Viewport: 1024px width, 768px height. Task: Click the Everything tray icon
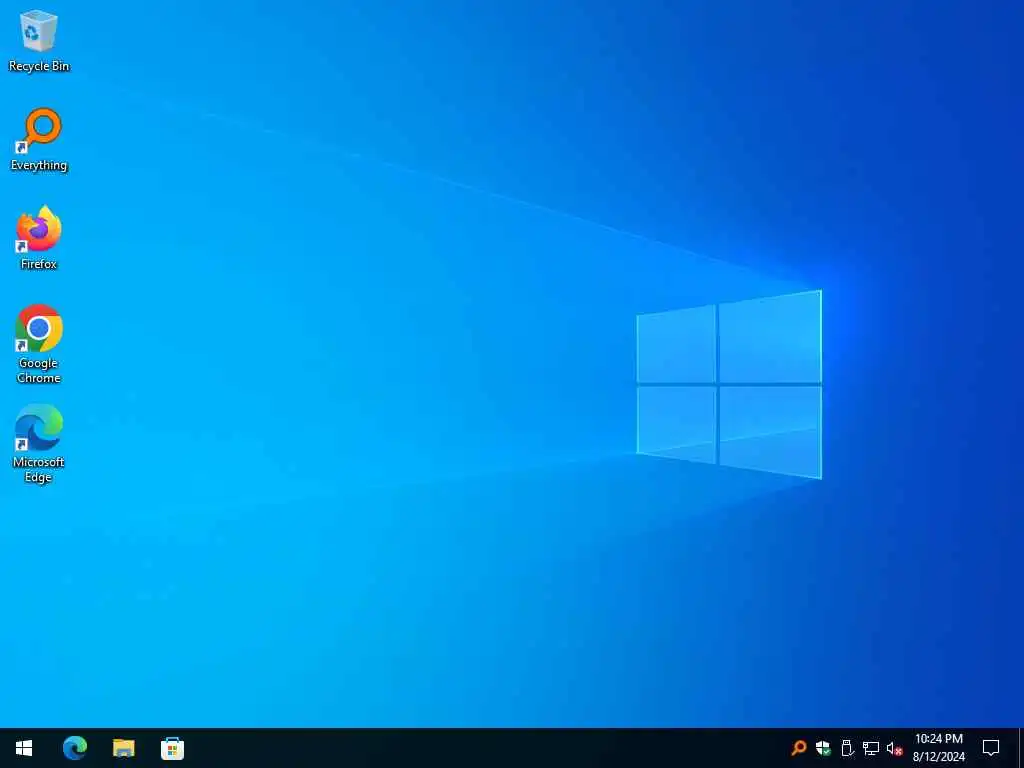798,748
